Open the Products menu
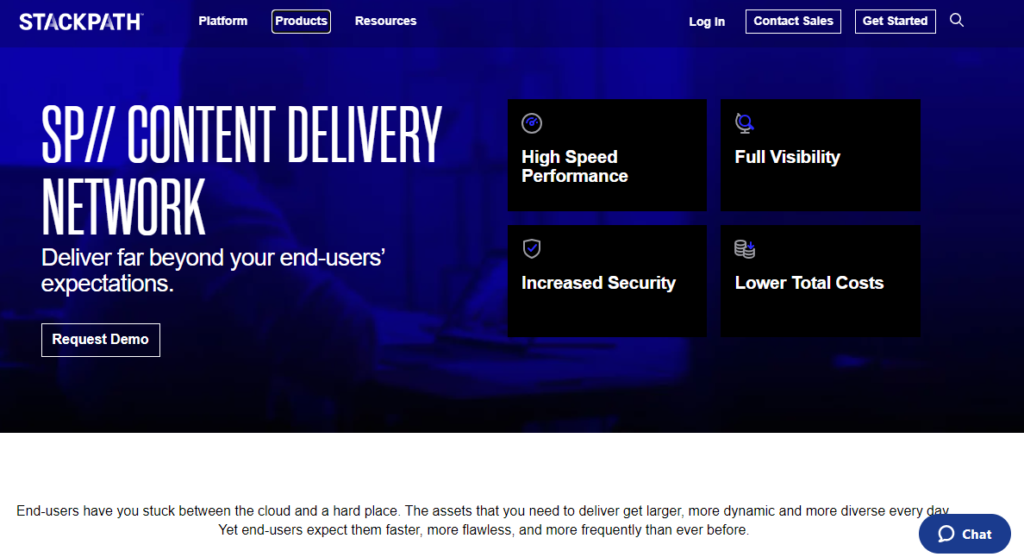The height and width of the screenshot is (557, 1024). coord(301,21)
